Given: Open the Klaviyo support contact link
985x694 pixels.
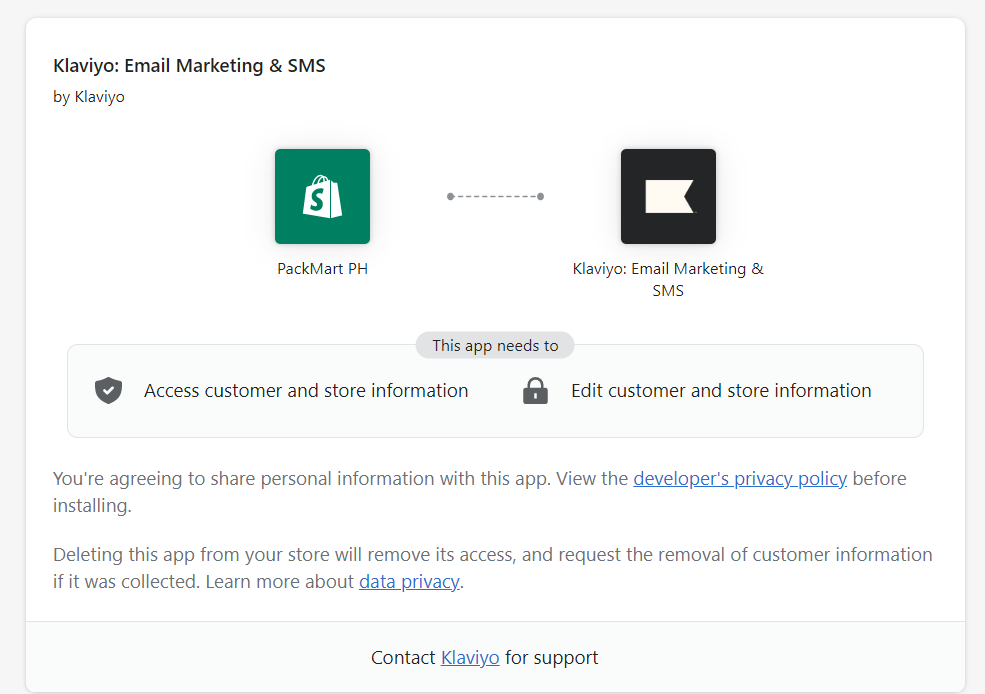Looking at the screenshot, I should [470, 658].
